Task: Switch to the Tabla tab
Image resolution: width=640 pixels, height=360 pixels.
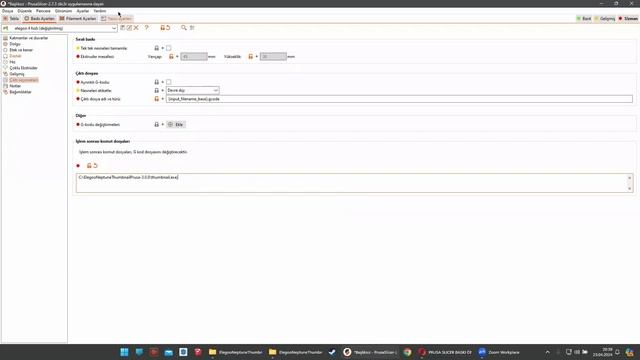Action: coord(11,18)
